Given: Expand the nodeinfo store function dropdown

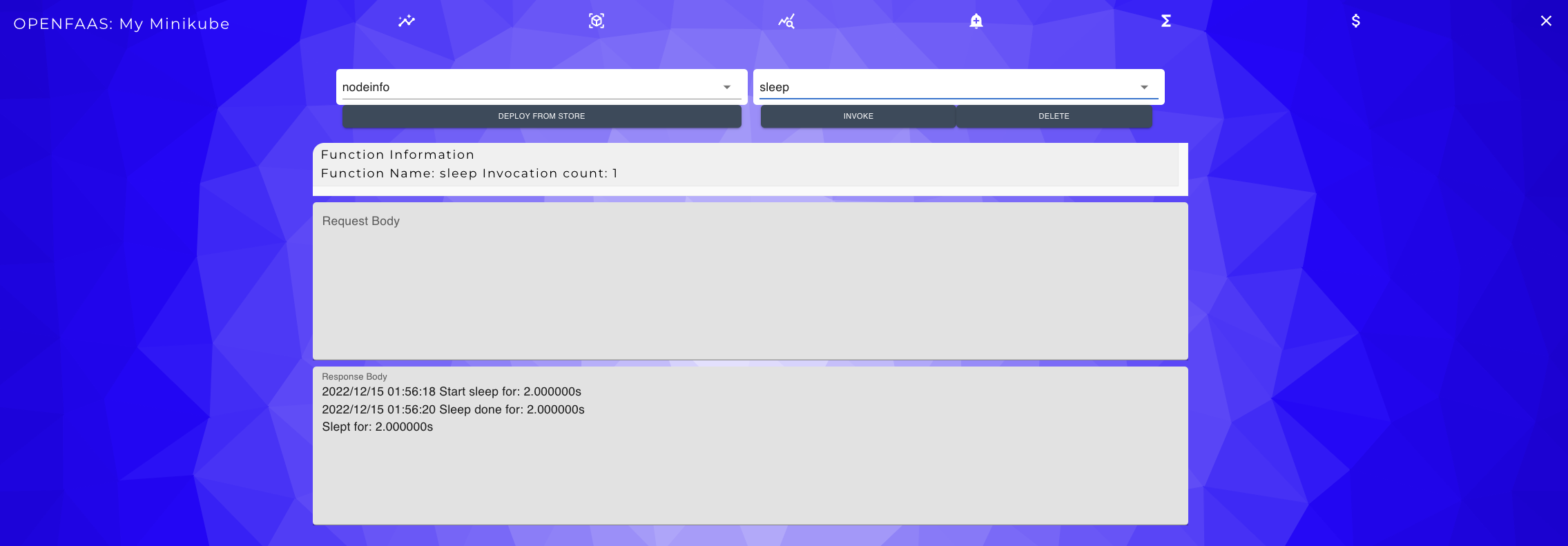Looking at the screenshot, I should (541, 87).
